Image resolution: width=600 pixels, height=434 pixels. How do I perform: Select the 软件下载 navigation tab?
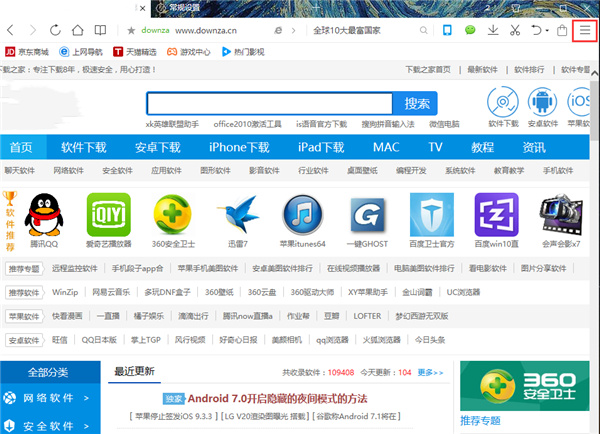click(83, 147)
